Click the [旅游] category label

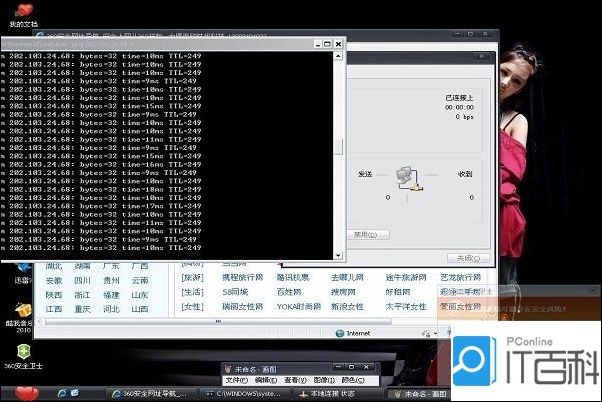click(x=192, y=277)
